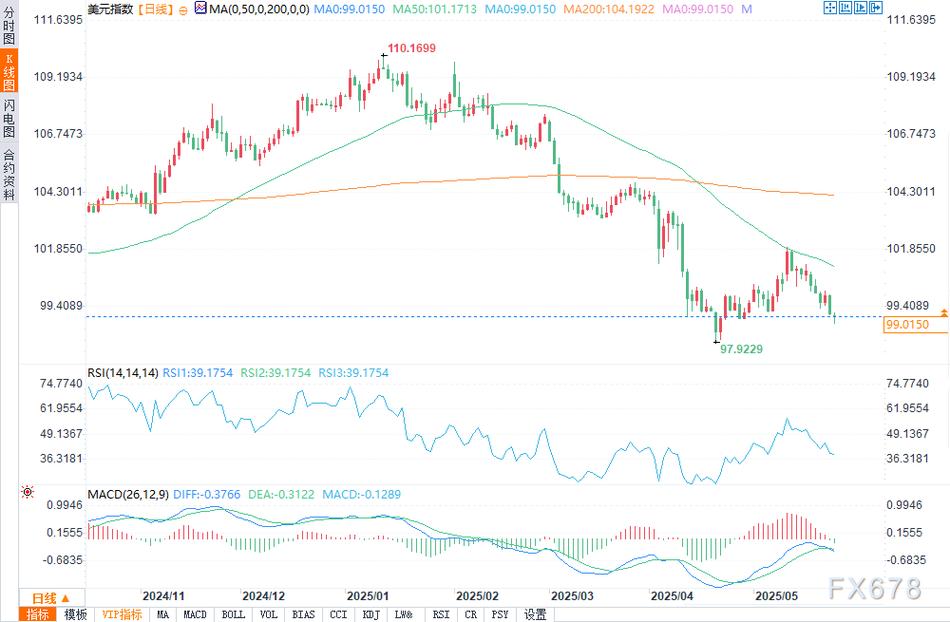Click the sun-shaped icon beside MACD panel

click(x=26, y=494)
